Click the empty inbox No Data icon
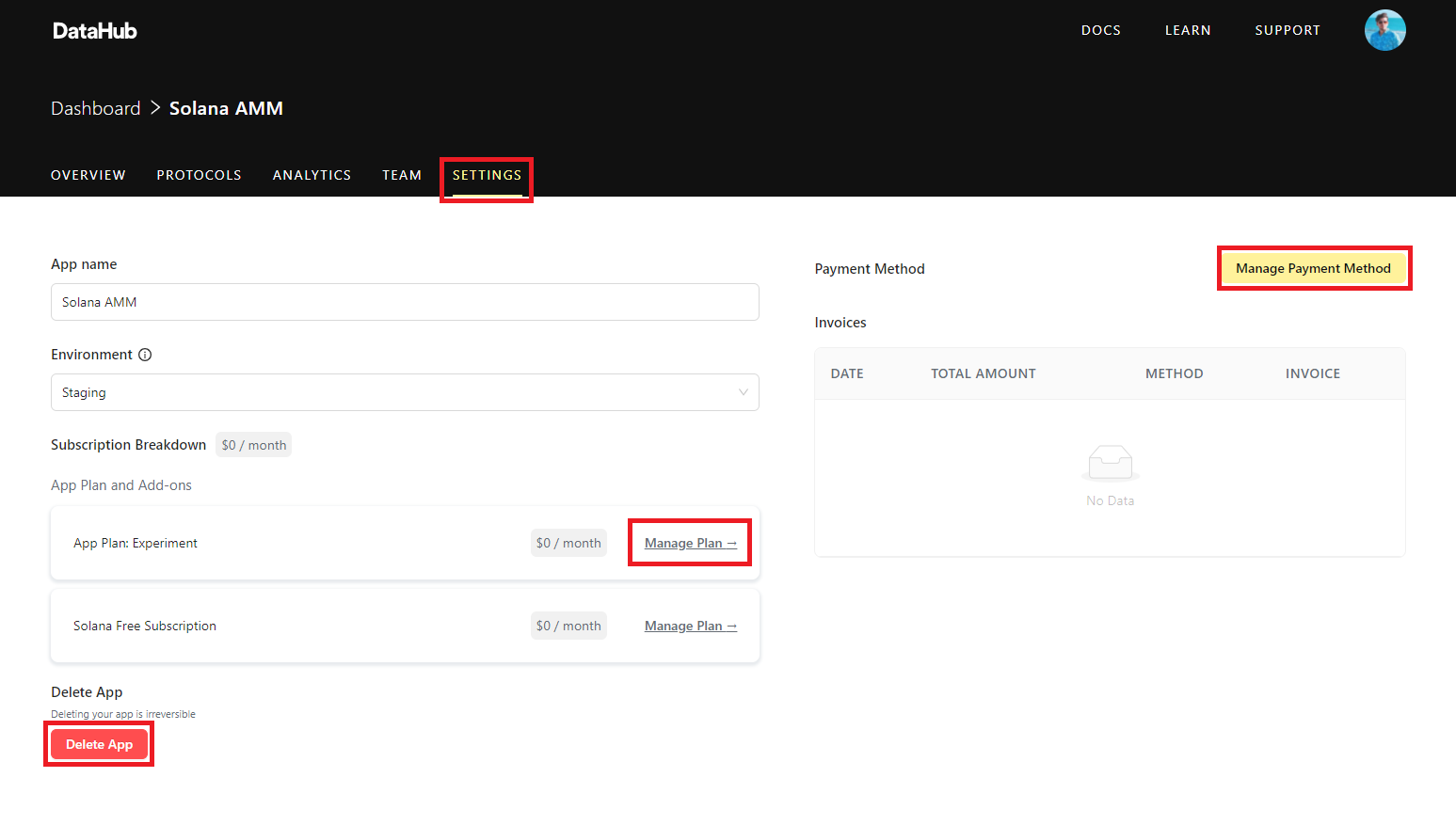 (x=1111, y=462)
